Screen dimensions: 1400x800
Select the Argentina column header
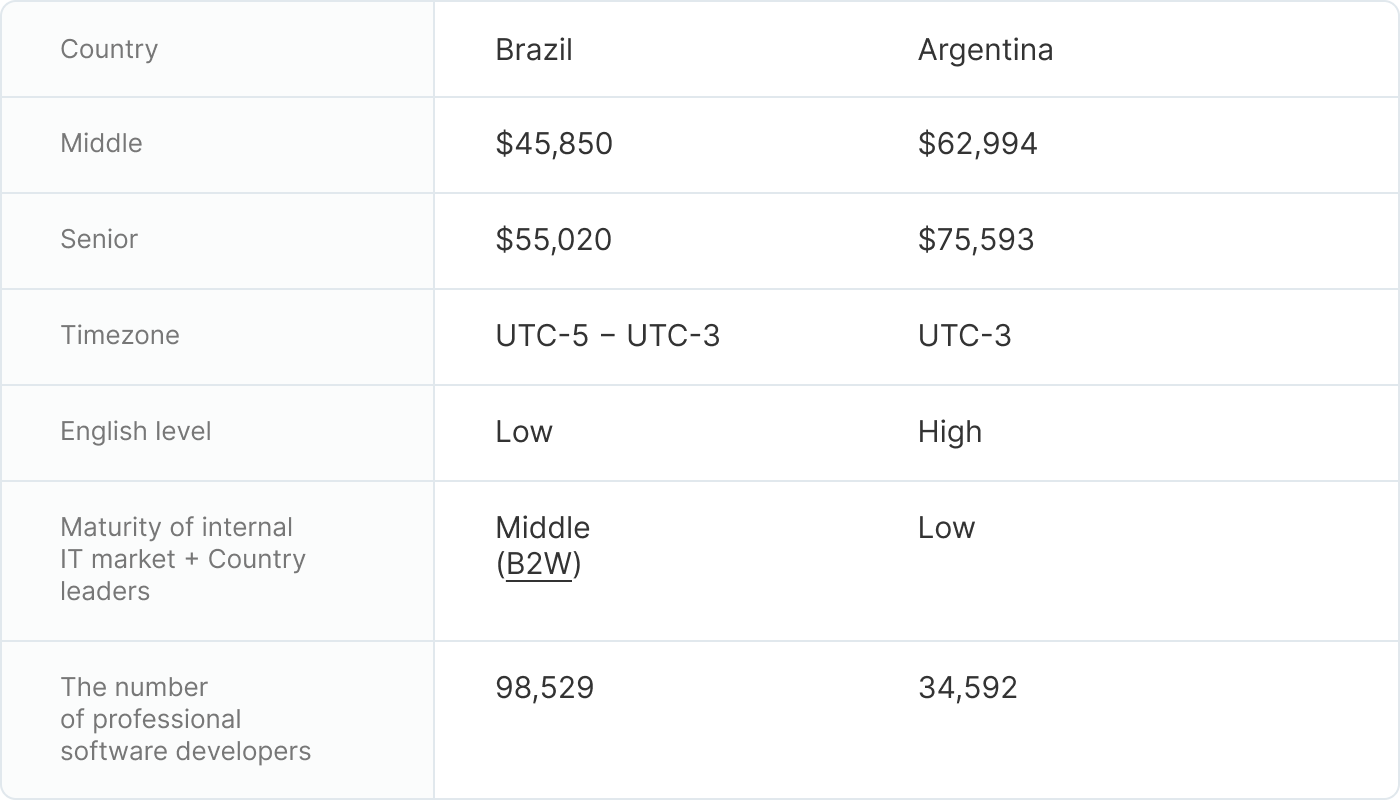coord(985,50)
